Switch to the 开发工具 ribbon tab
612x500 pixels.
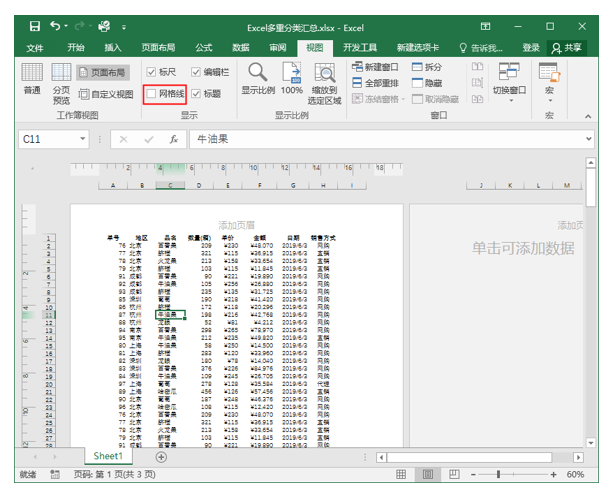[x=360, y=48]
